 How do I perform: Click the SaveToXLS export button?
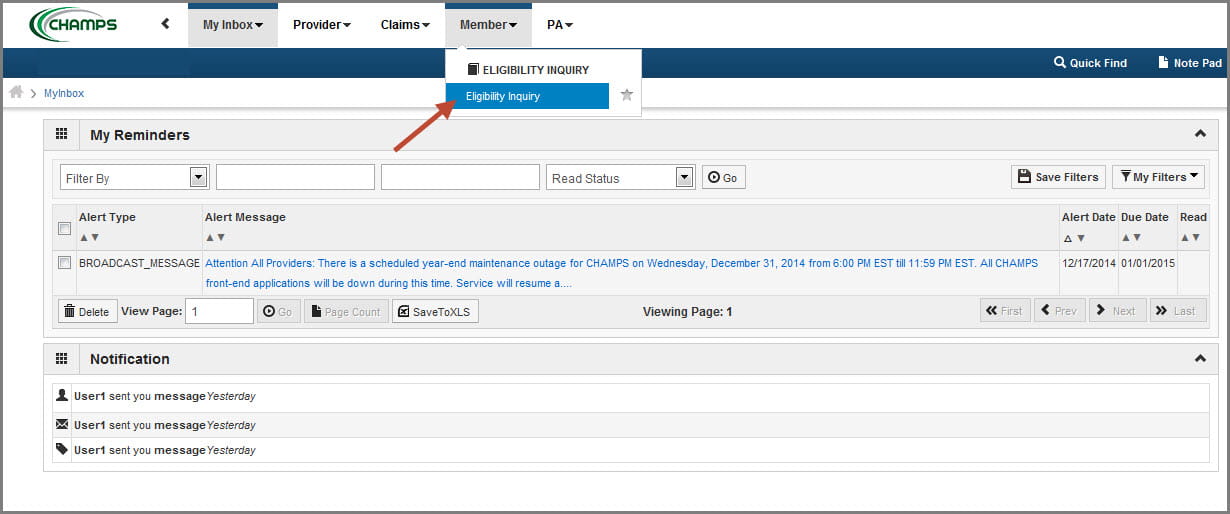point(436,311)
